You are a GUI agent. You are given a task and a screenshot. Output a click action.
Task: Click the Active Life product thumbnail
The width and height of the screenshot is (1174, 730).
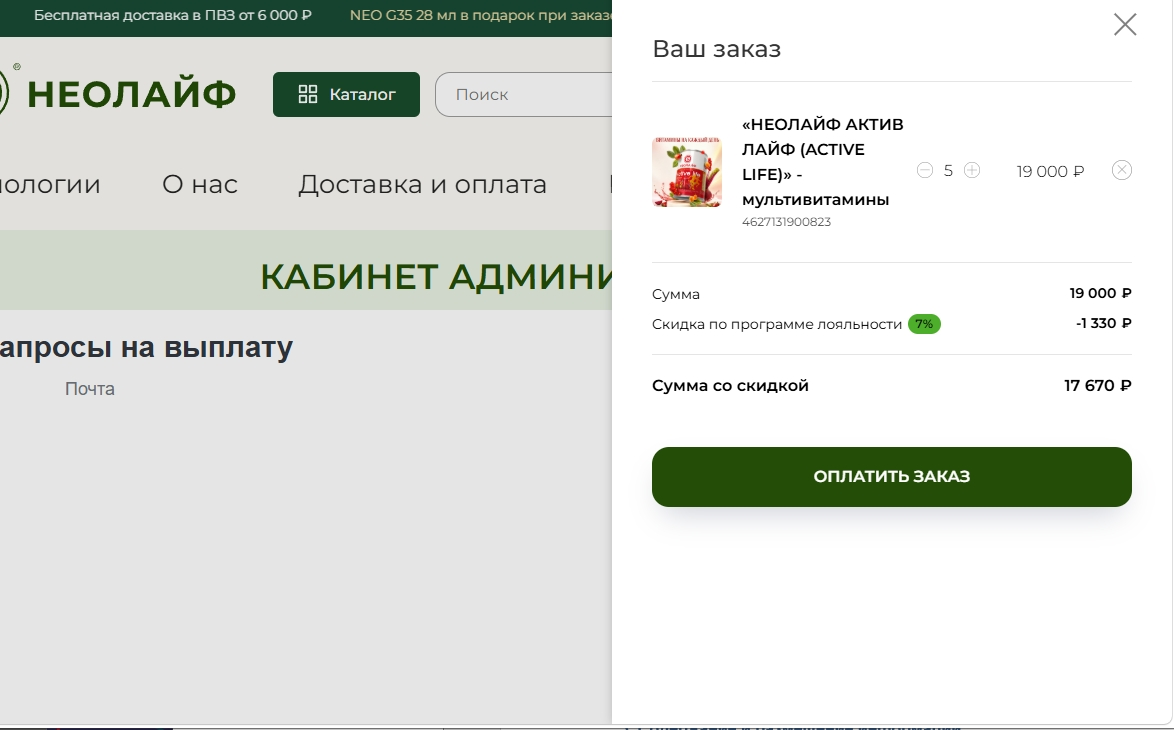687,172
